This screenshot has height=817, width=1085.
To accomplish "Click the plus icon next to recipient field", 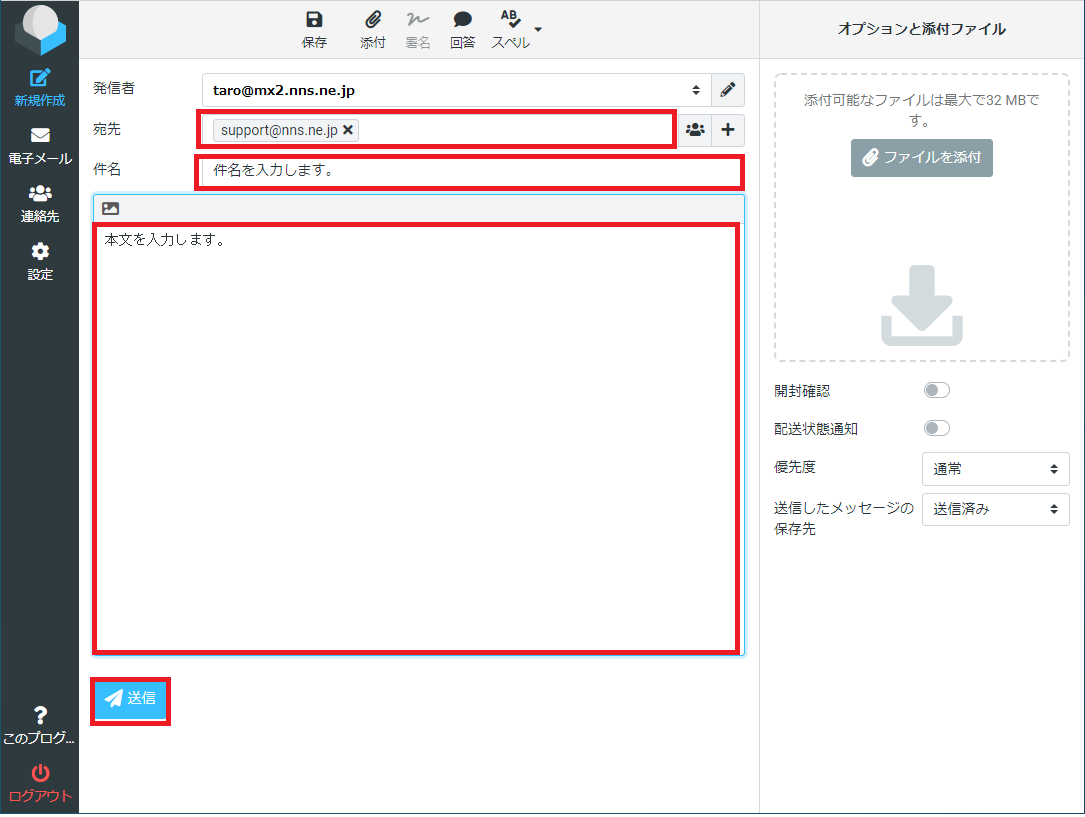I will click(728, 129).
